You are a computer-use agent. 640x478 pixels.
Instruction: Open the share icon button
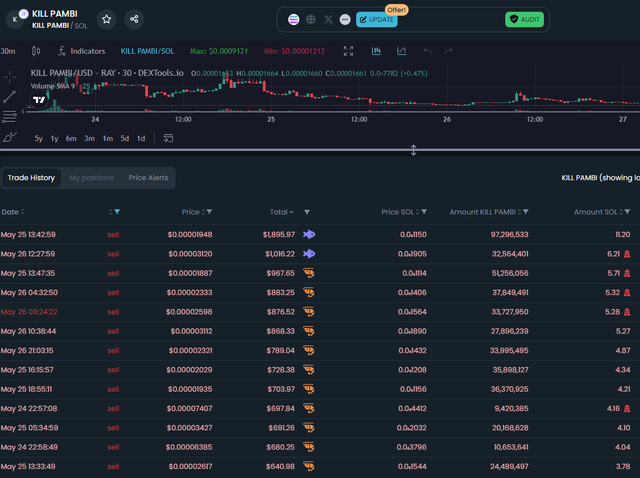[x=134, y=19]
